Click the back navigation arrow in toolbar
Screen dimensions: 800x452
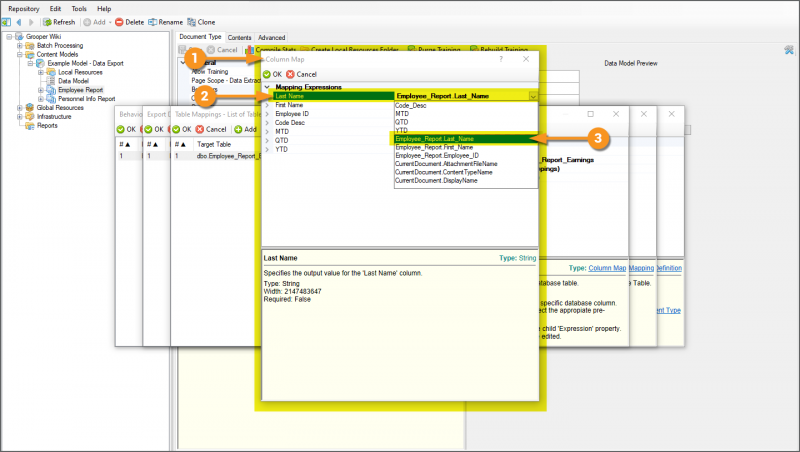19,22
